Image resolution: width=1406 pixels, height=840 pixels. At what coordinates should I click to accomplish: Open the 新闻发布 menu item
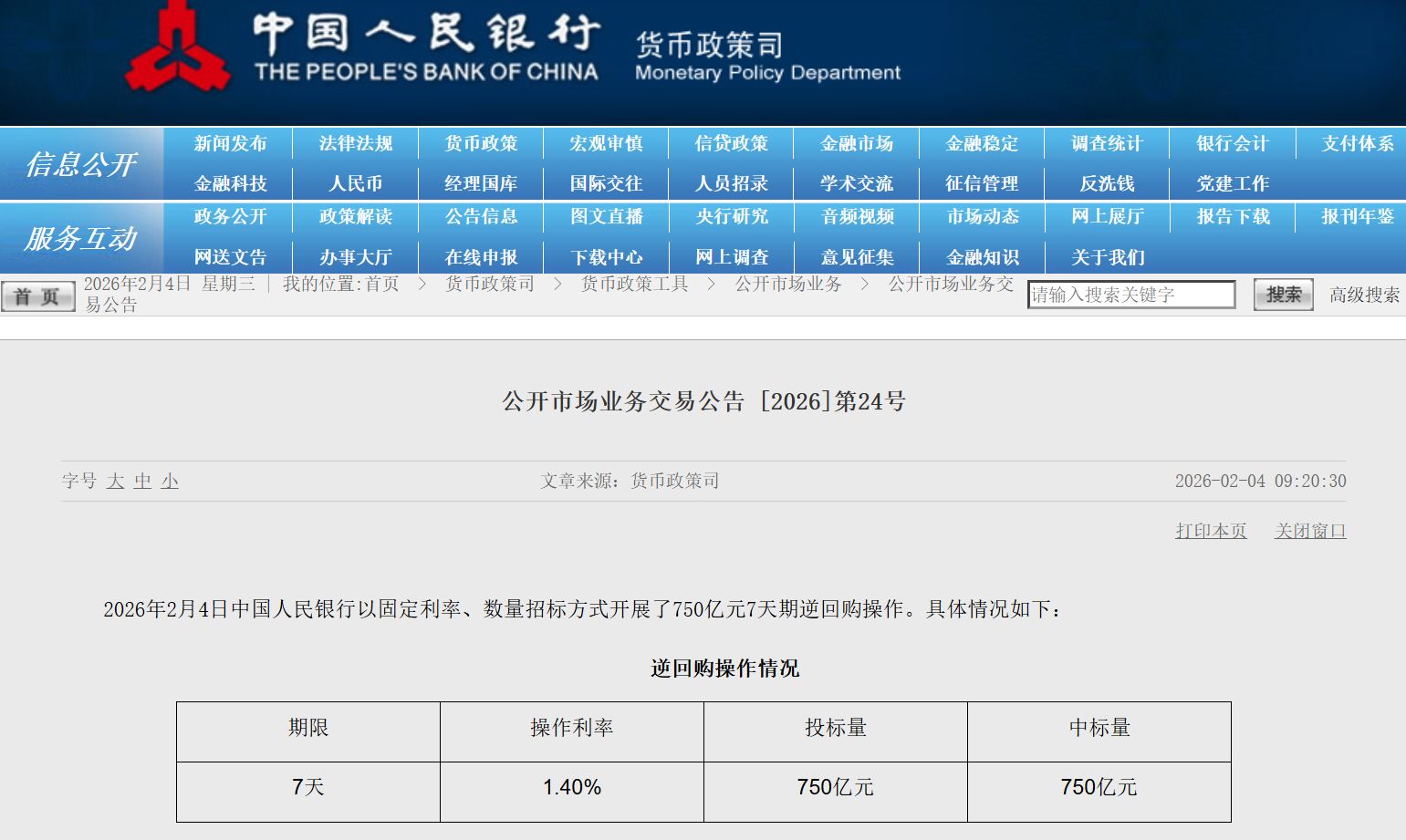coord(230,144)
